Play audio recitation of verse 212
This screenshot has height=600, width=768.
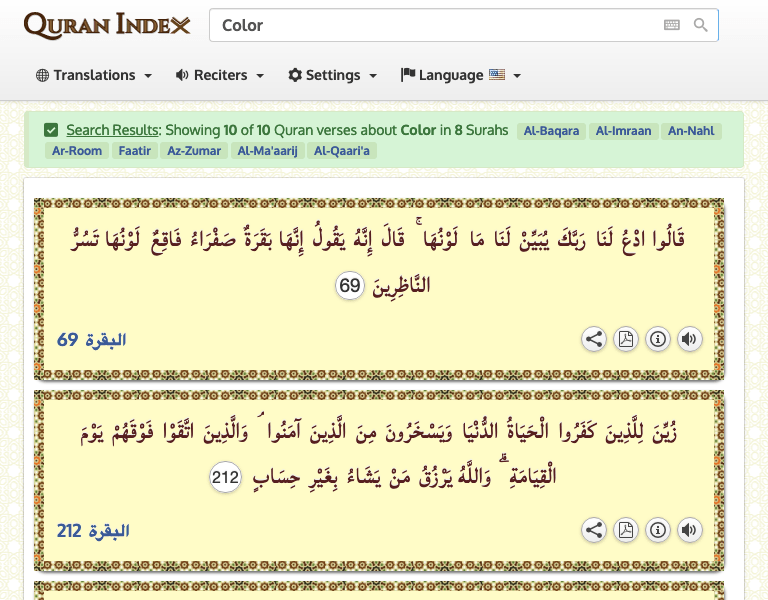pyautogui.click(x=689, y=530)
